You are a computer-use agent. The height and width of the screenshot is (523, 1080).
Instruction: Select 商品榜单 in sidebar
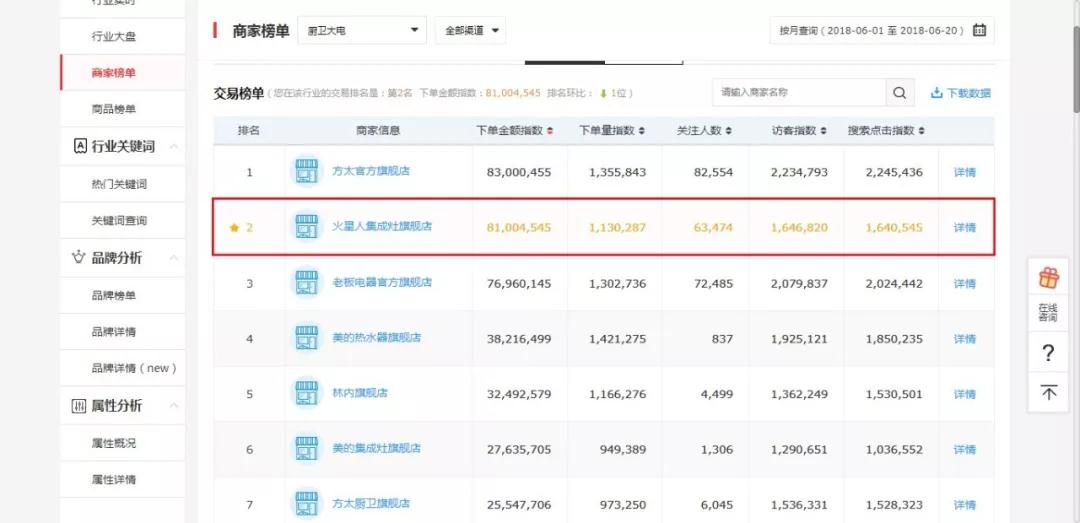pos(114,109)
